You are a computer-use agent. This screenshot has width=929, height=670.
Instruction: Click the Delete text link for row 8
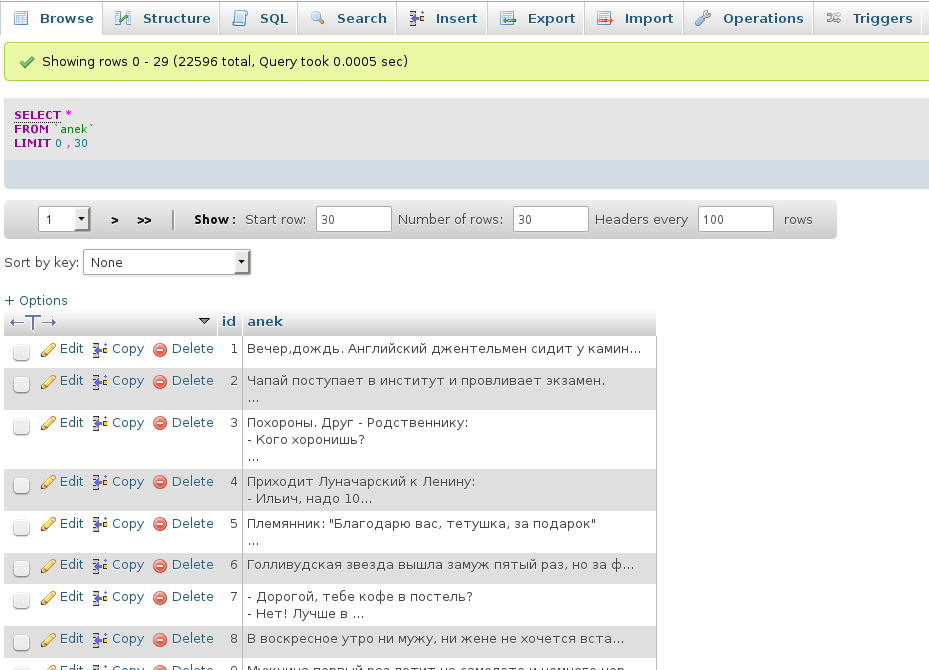pos(193,639)
